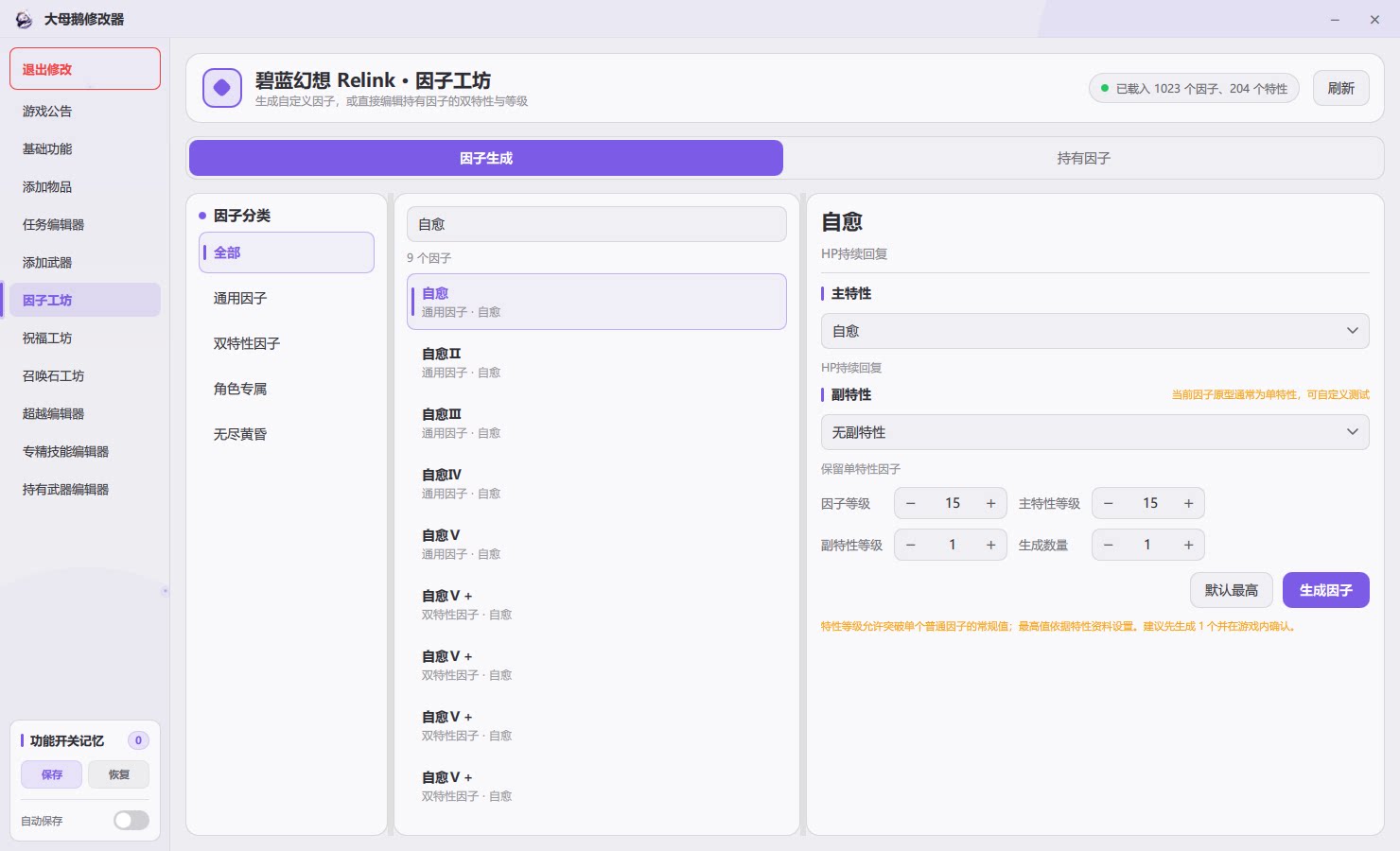
Task: Go to 召唤石工坊 in the sidebar
Action: pyautogui.click(x=85, y=375)
